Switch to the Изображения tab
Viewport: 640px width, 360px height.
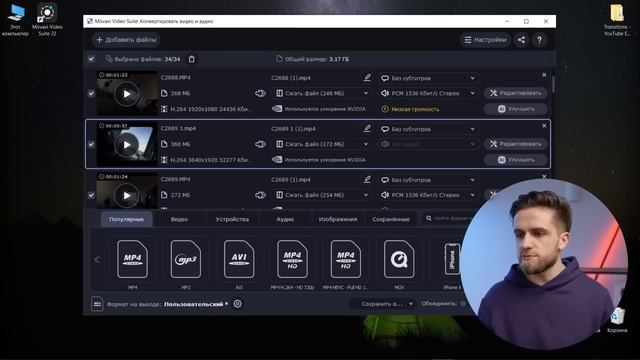pyautogui.click(x=338, y=219)
